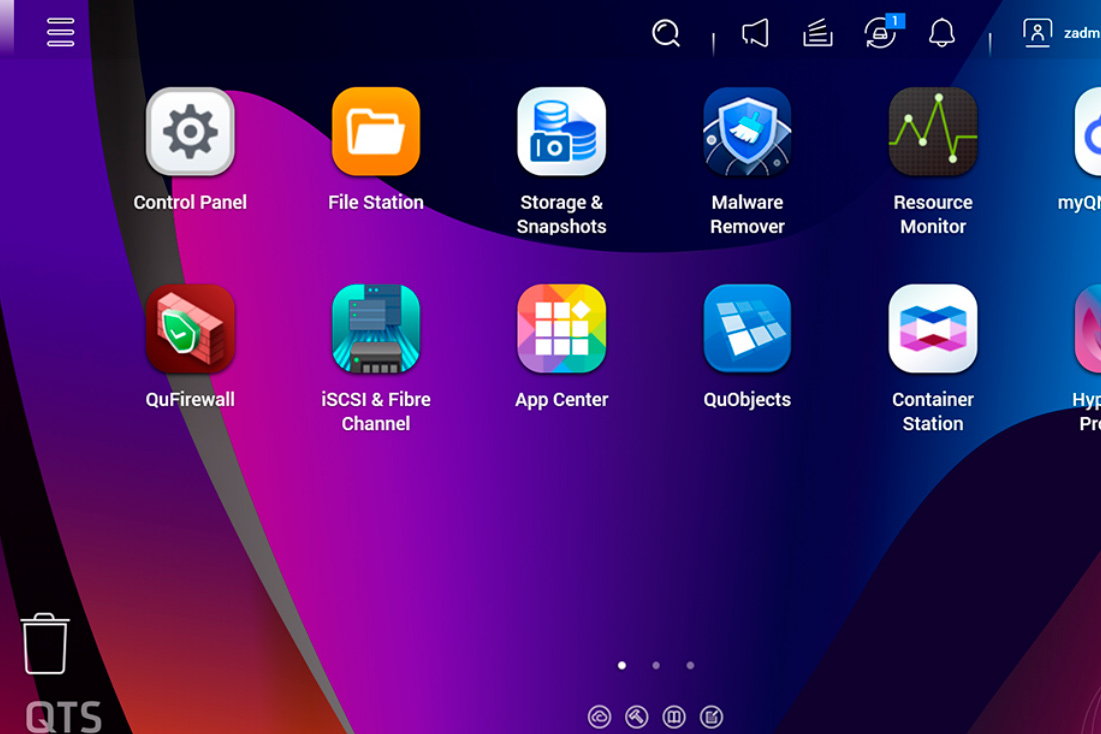Open the bottom book help icon
Viewport: 1101px width, 734px height.
point(674,717)
